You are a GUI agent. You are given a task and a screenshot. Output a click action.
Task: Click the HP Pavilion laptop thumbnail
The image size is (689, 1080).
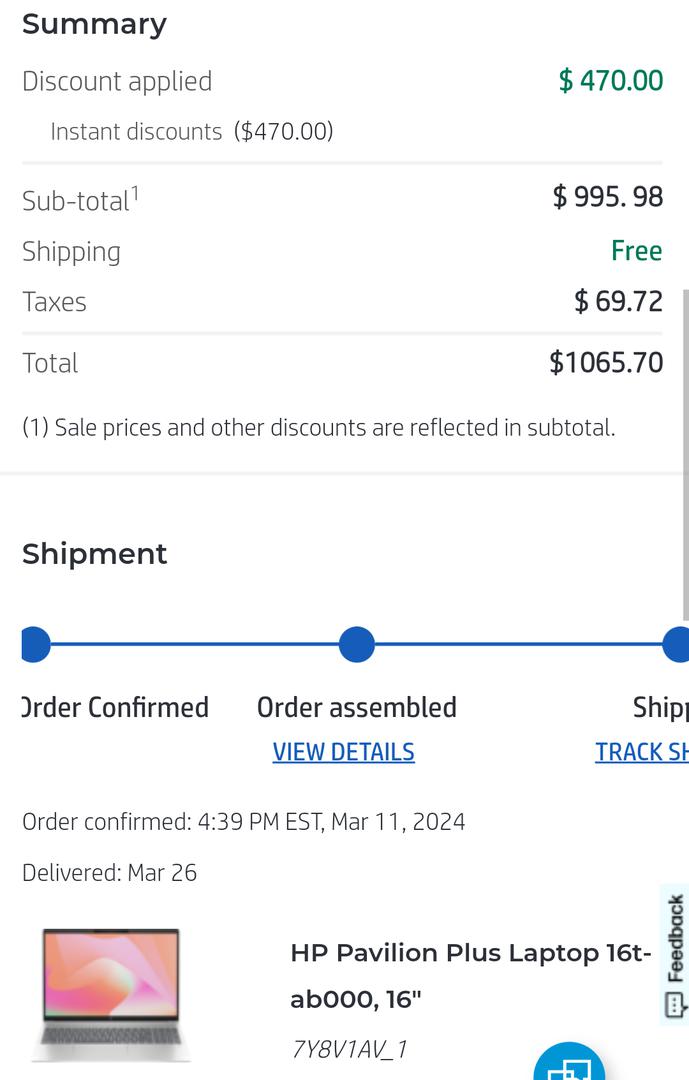[111, 994]
